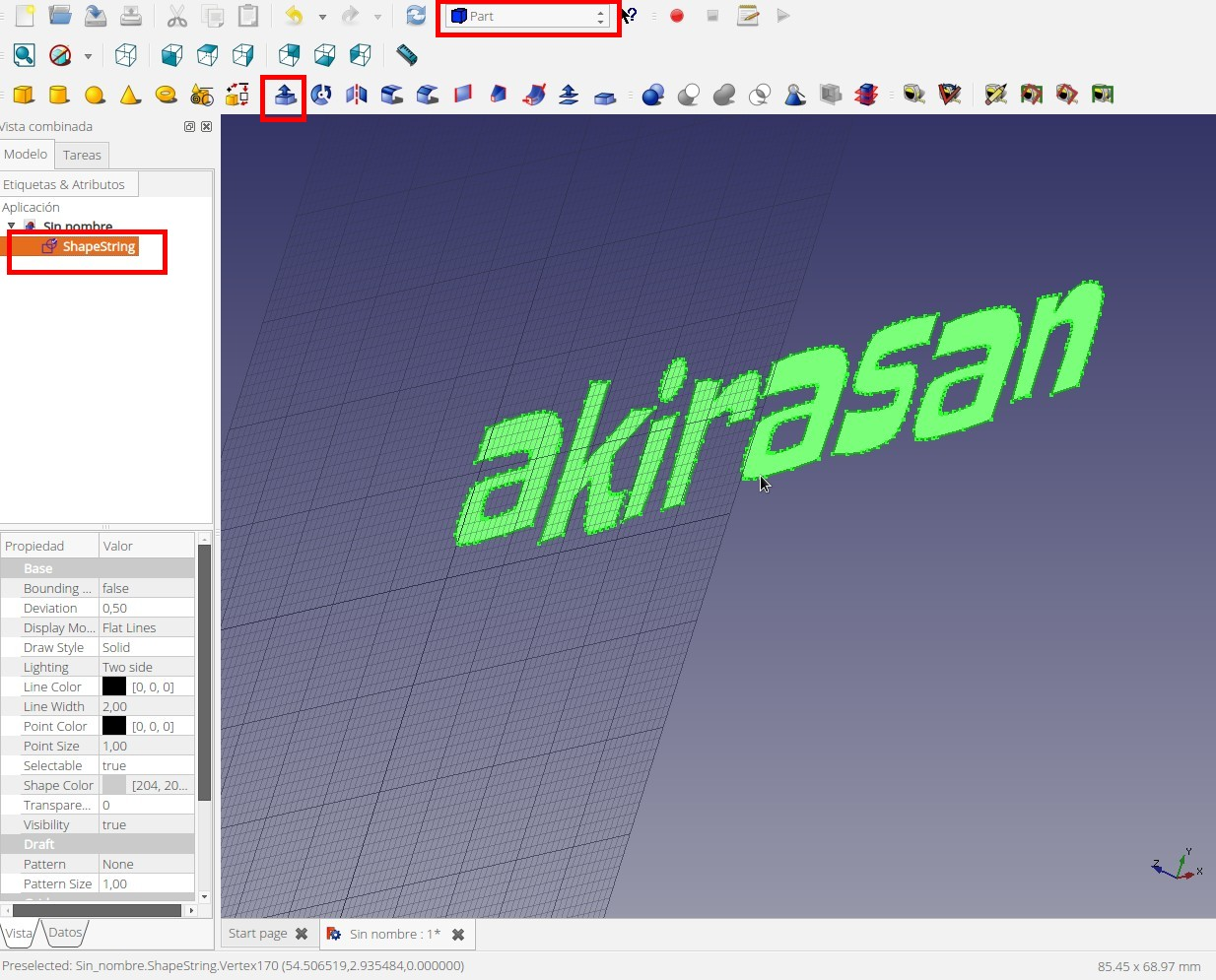
Task: Start macro recording with red button
Action: 677,16
